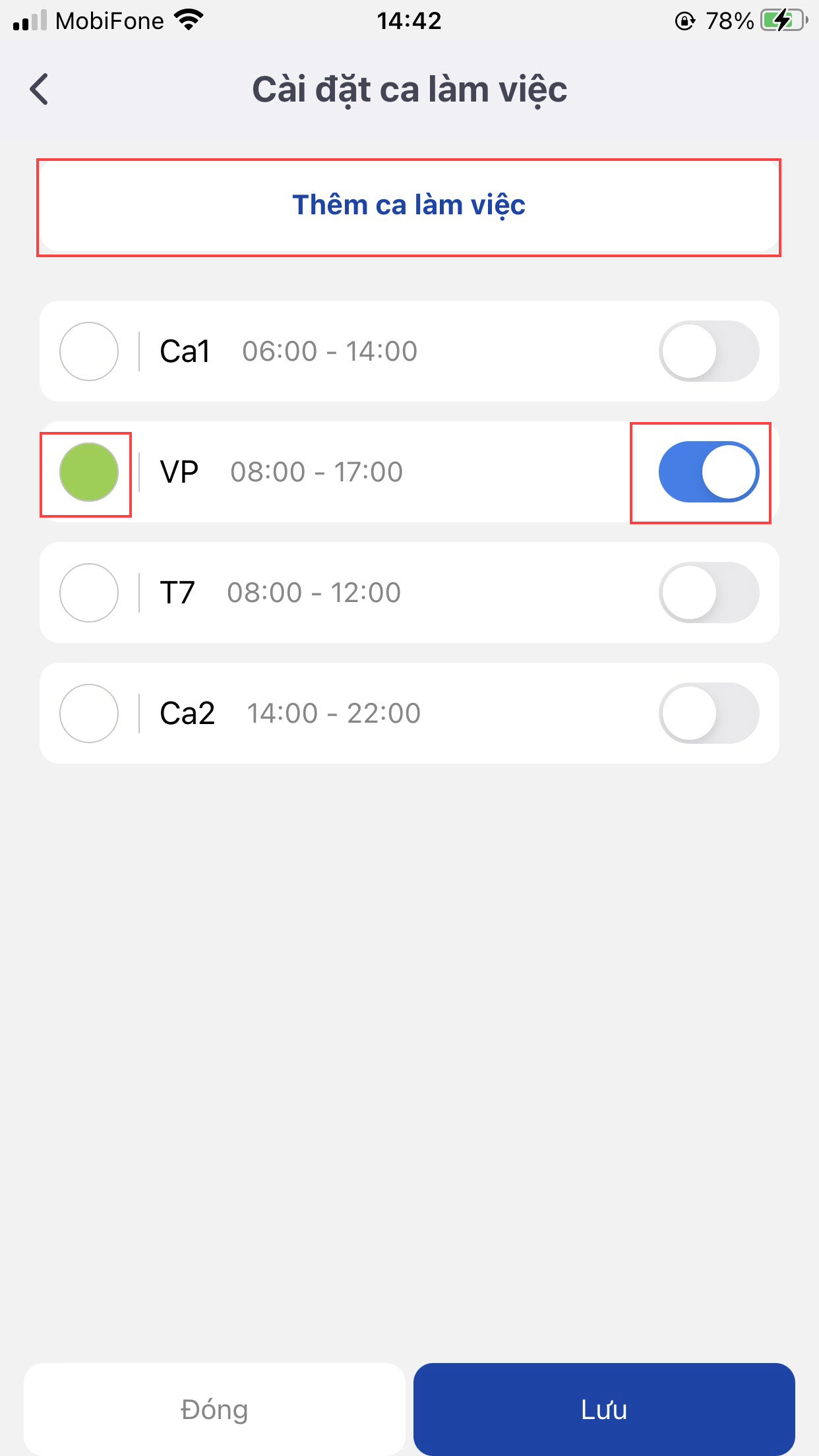Disable the VP shift toggle

(709, 472)
